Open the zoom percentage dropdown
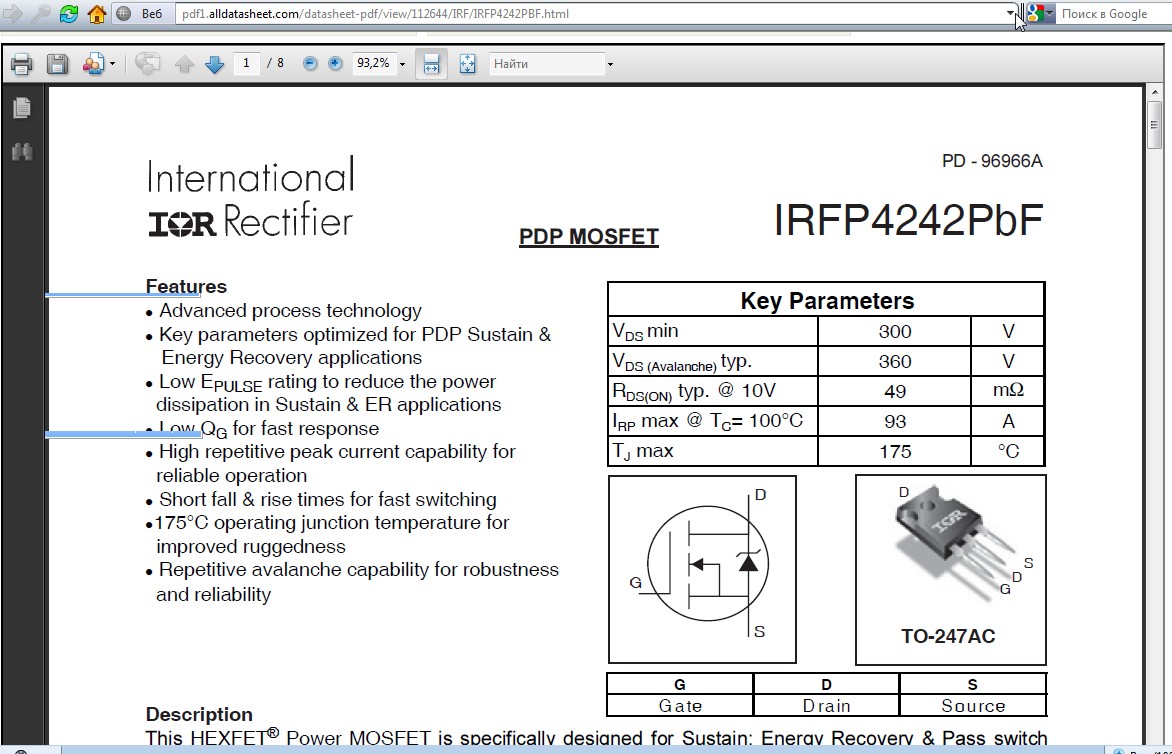1172x754 pixels. pos(403,64)
